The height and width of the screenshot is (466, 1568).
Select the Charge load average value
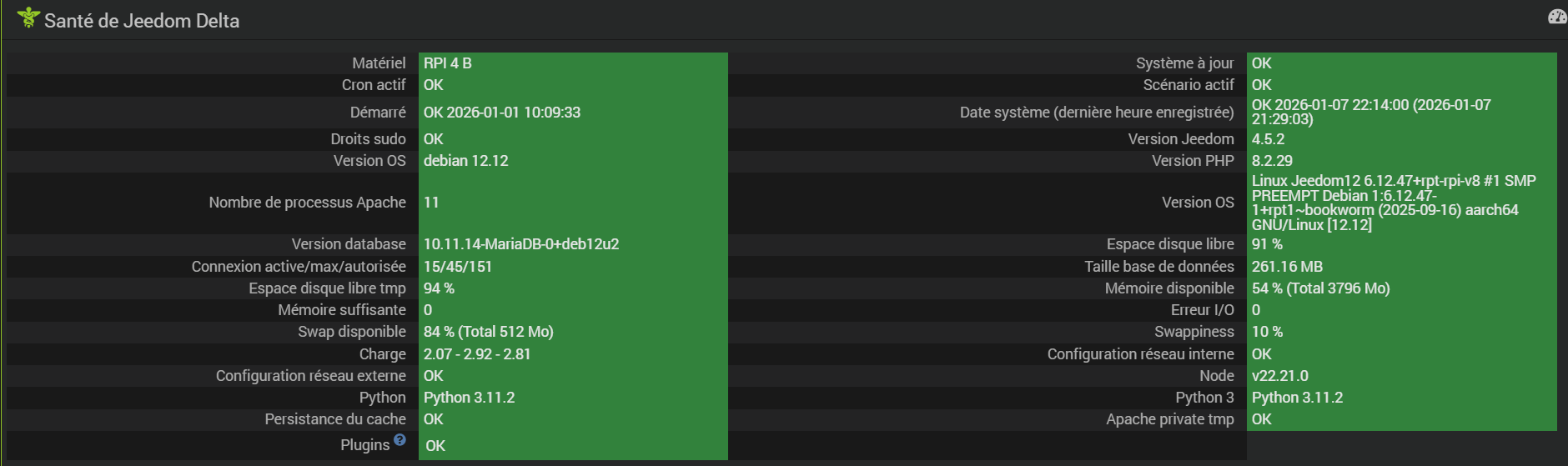click(x=477, y=354)
